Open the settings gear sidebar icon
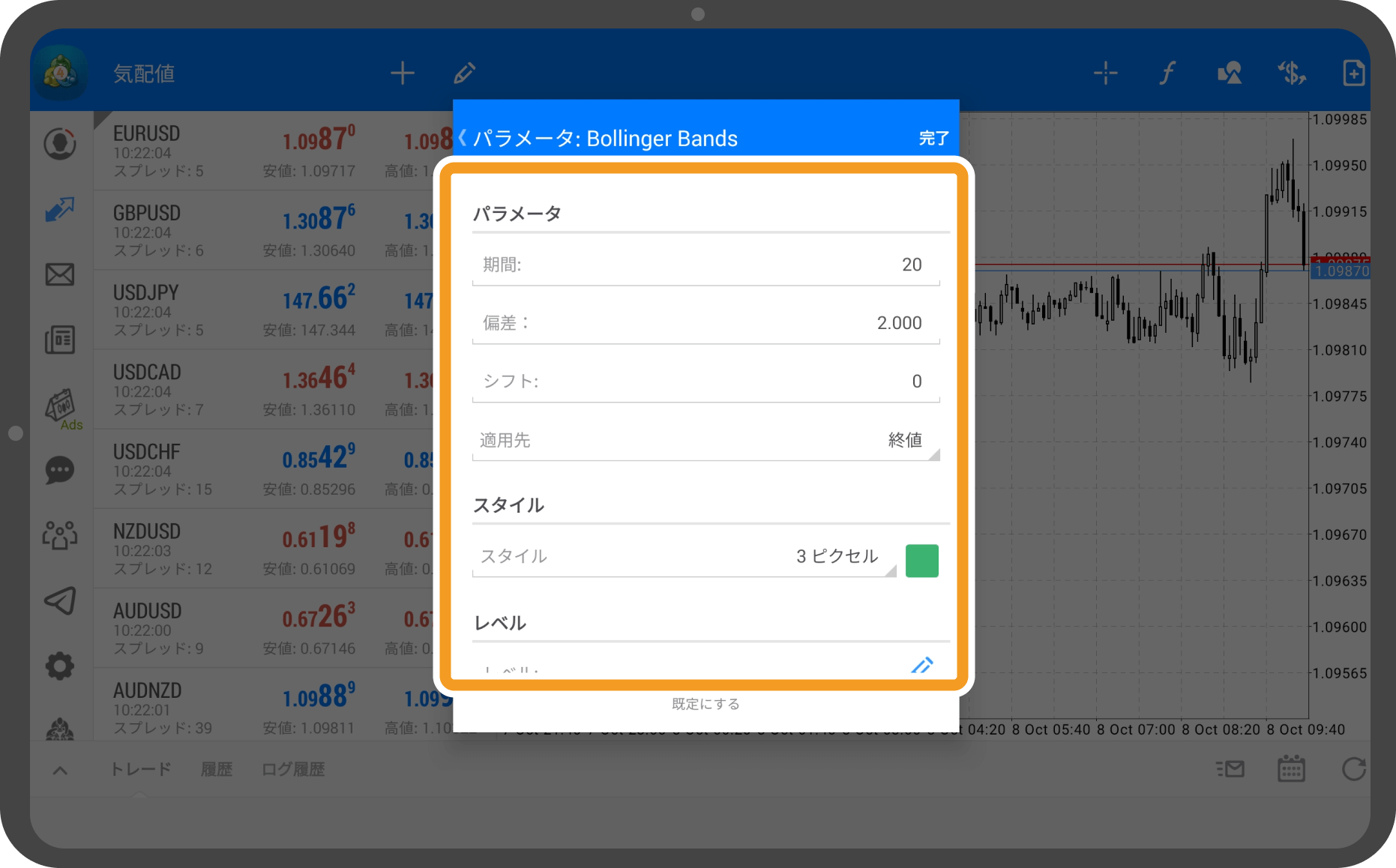Screen dimensions: 1396x868 click(60, 666)
